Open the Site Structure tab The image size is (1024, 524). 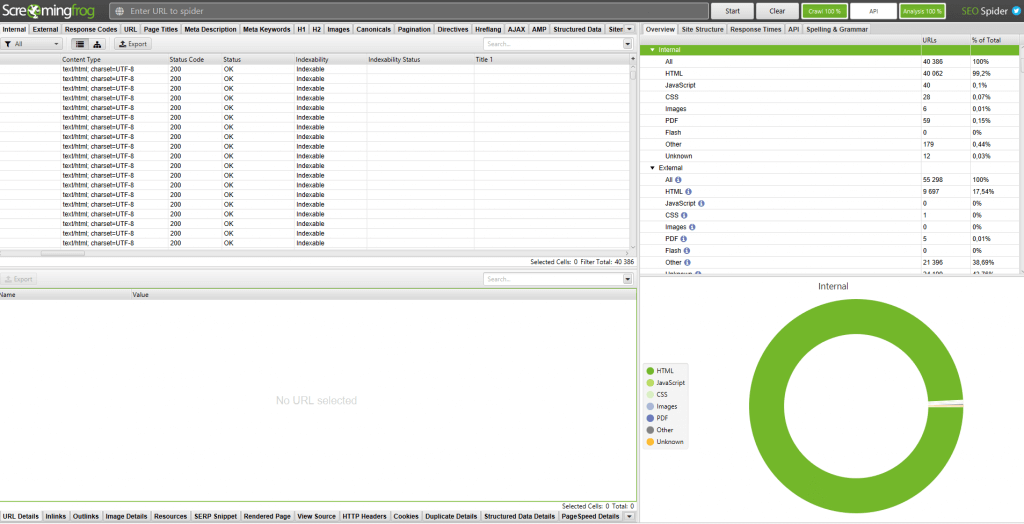point(702,29)
